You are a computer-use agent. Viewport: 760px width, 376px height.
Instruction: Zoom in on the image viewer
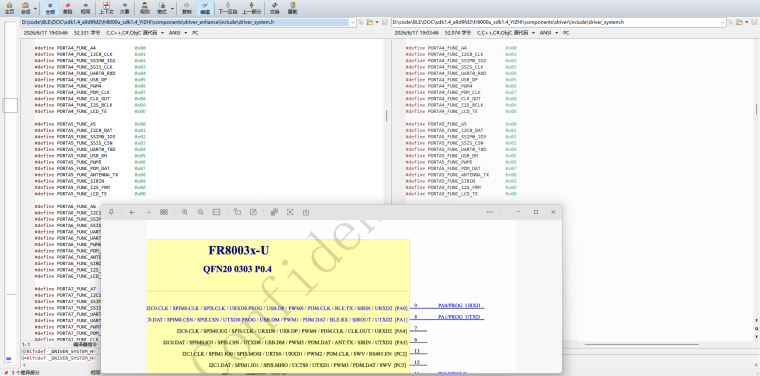click(x=185, y=212)
